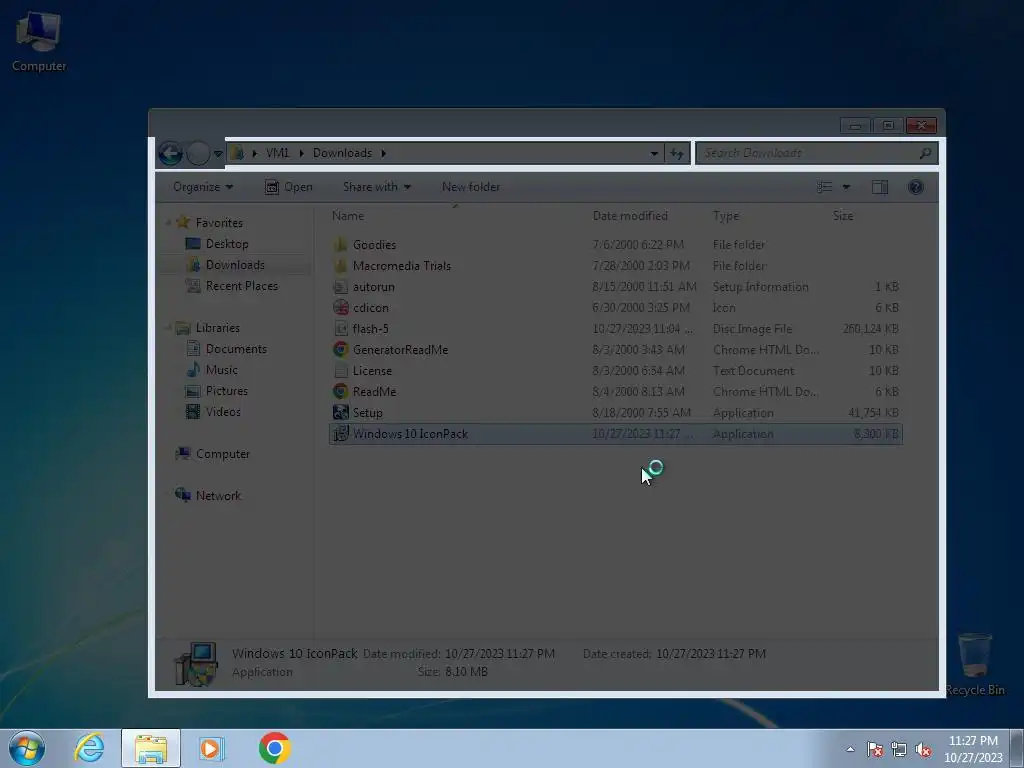Launch Windows Media Player from the taskbar
Image resolution: width=1024 pixels, height=768 pixels.
[x=212, y=748]
